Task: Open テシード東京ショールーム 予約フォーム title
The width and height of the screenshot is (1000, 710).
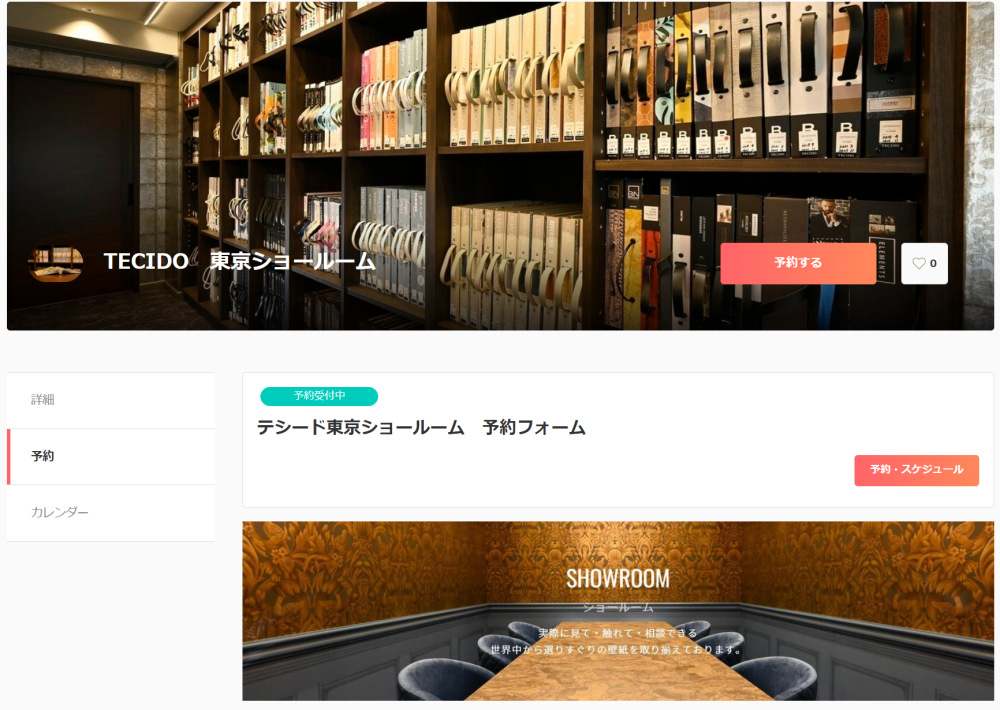Action: (421, 427)
